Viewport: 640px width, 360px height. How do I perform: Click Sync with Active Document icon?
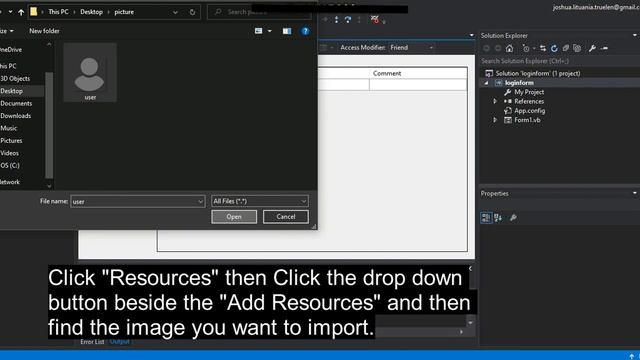[x=542, y=49]
